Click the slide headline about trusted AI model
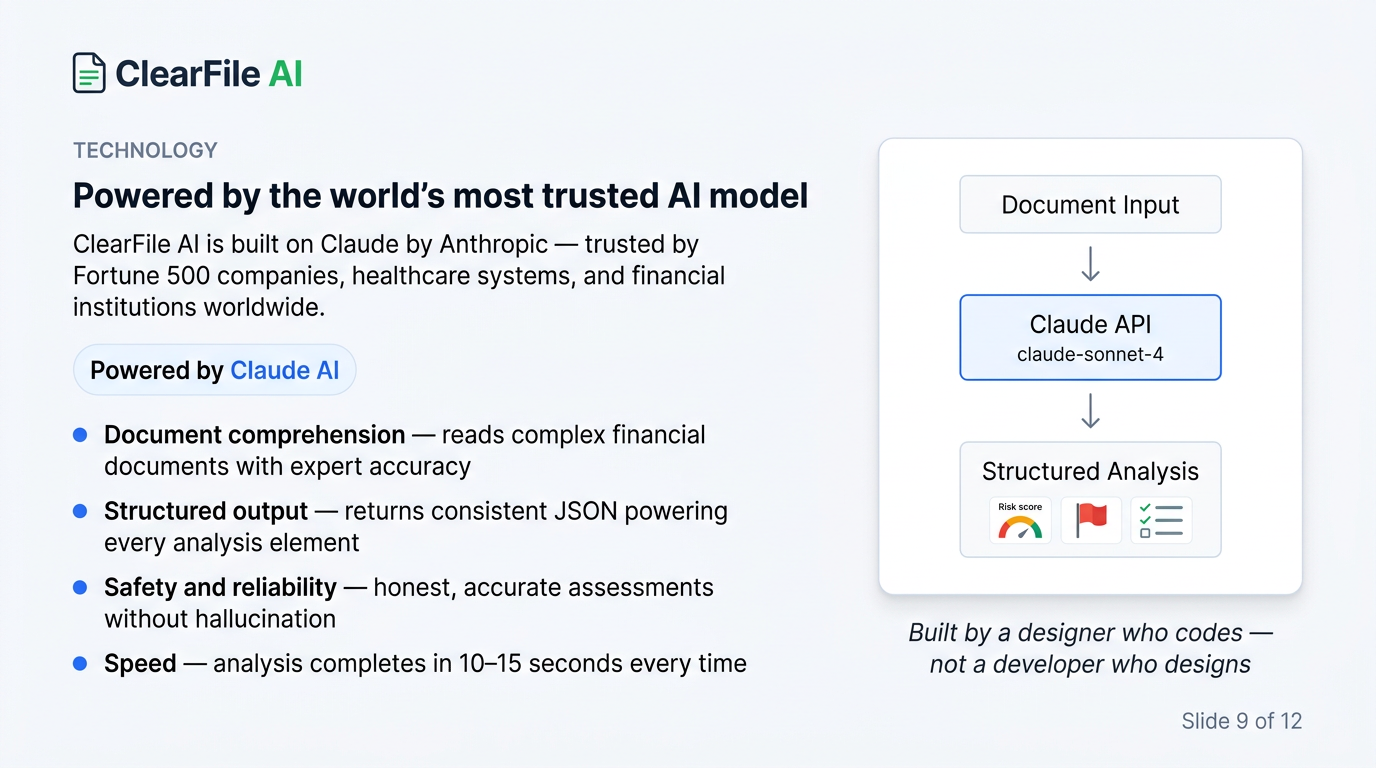This screenshot has height=768, width=1376. [x=440, y=196]
